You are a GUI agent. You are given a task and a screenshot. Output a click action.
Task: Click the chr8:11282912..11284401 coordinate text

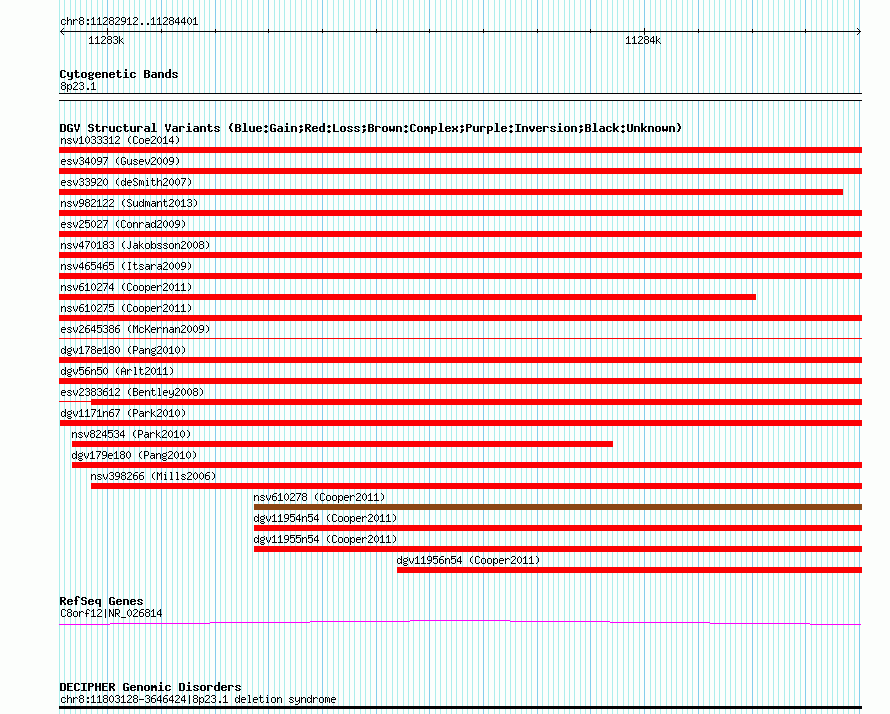[129, 22]
